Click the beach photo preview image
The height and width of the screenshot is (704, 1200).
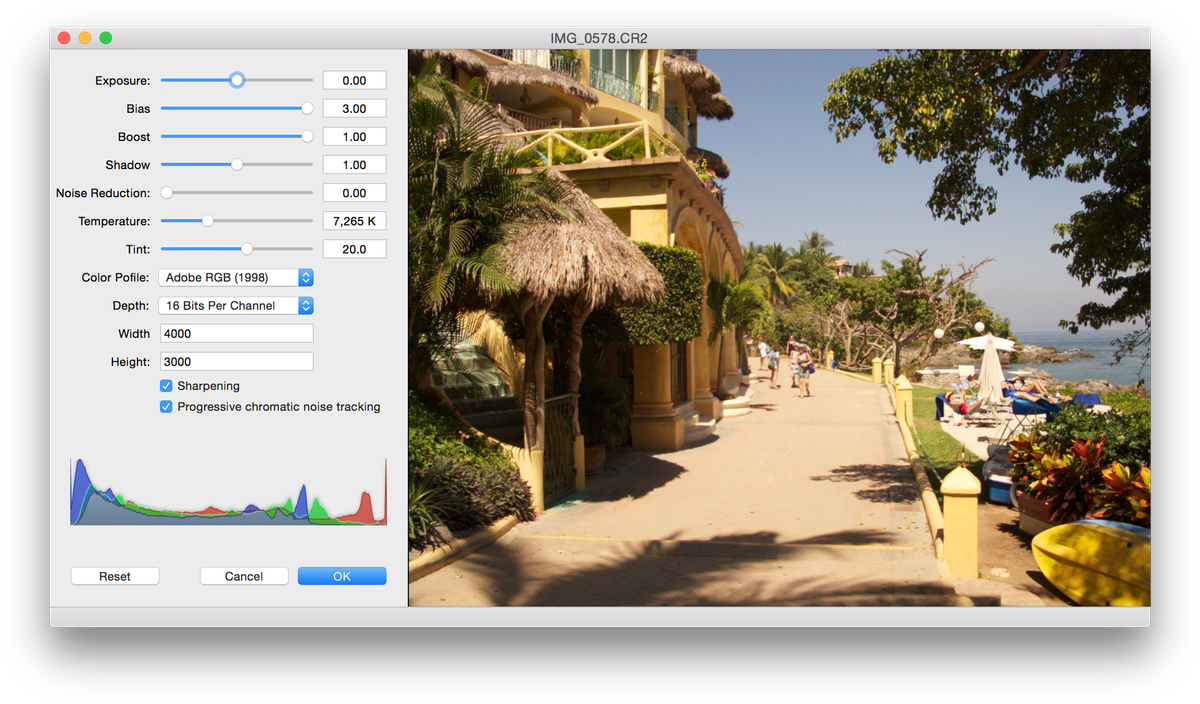pyautogui.click(x=779, y=328)
